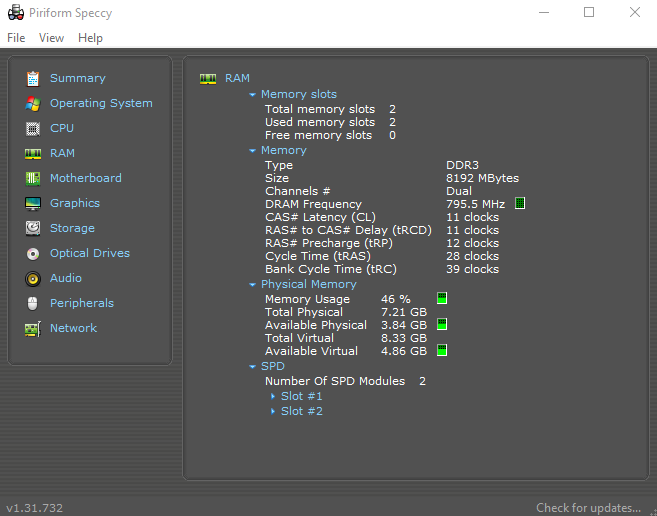Select the 8192 MBytes size value
Viewport: 657px width, 516px height.
[482, 178]
